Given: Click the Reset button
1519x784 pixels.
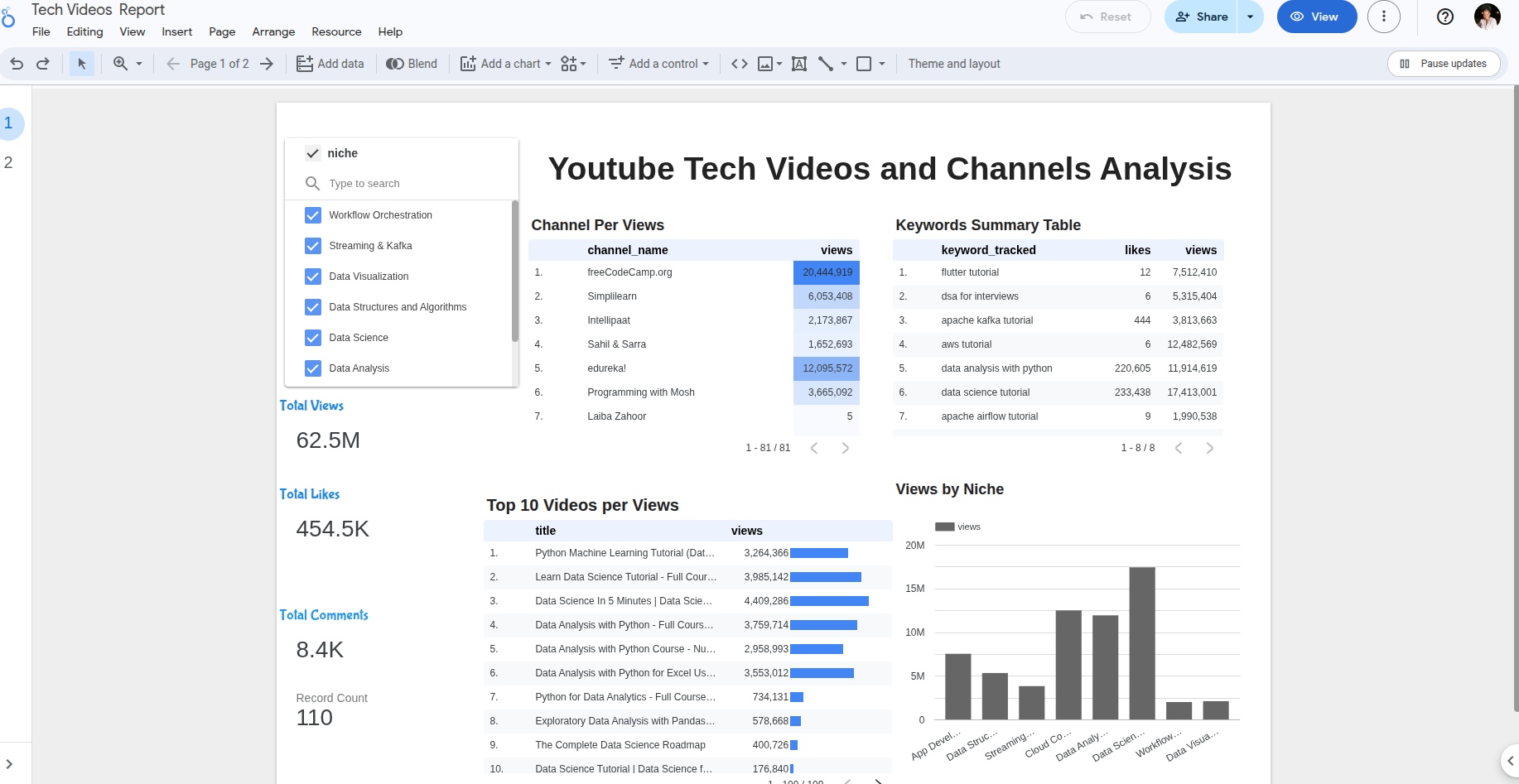Looking at the screenshot, I should click(1107, 17).
